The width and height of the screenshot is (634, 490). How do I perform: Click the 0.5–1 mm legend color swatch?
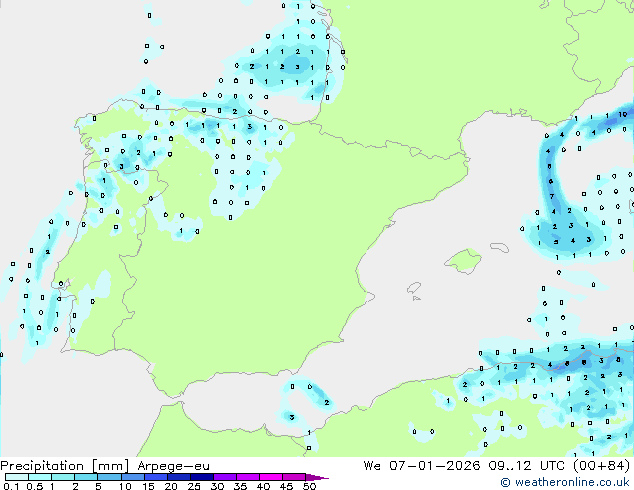tap(40, 477)
